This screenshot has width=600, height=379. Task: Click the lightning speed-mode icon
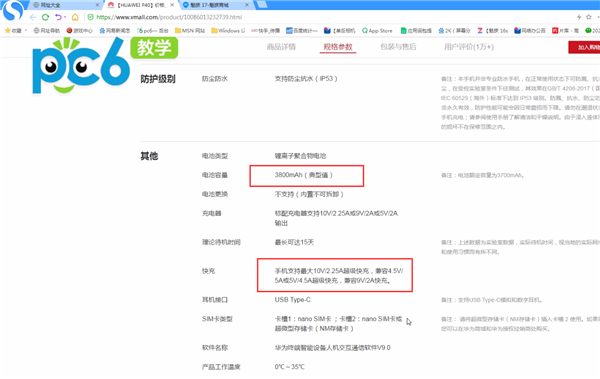[579, 17]
